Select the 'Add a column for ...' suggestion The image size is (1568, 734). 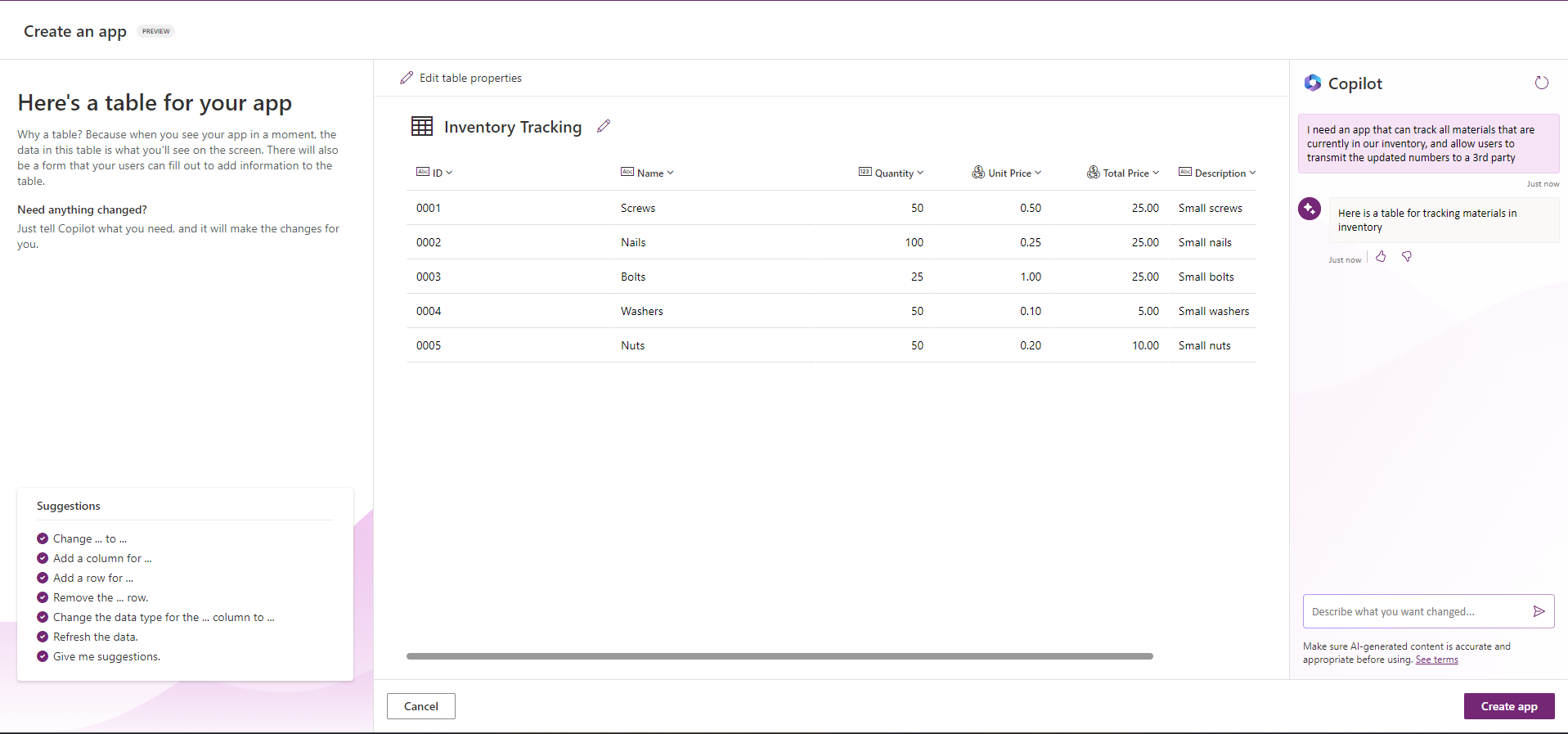click(102, 558)
